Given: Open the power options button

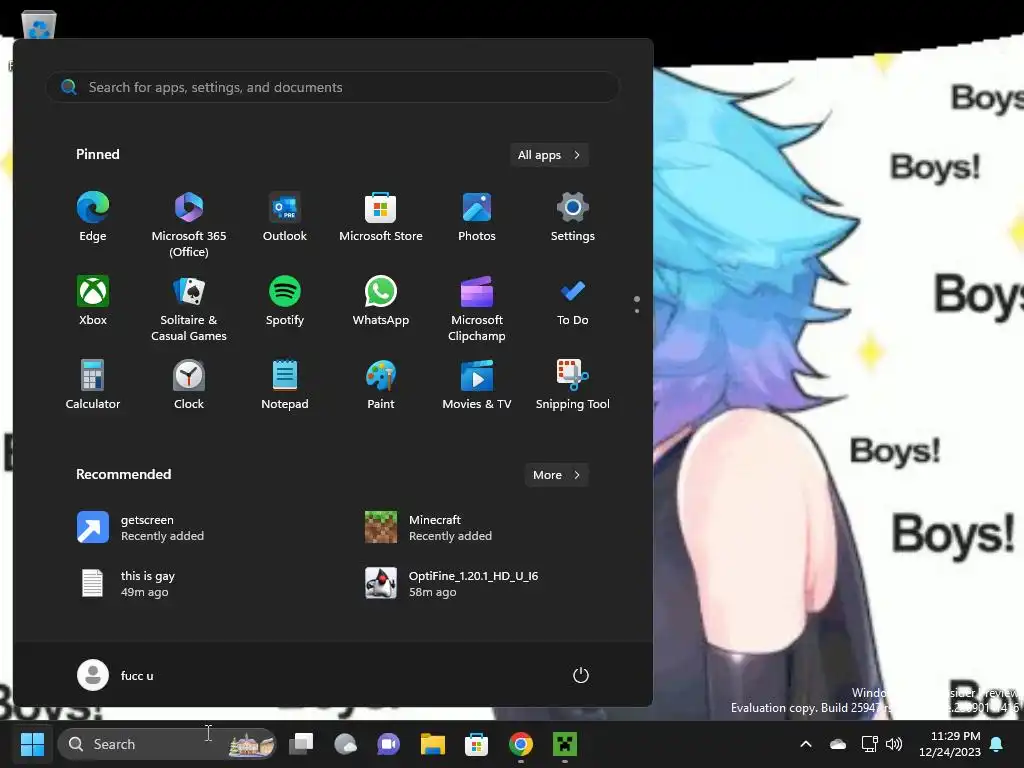Looking at the screenshot, I should 581,675.
